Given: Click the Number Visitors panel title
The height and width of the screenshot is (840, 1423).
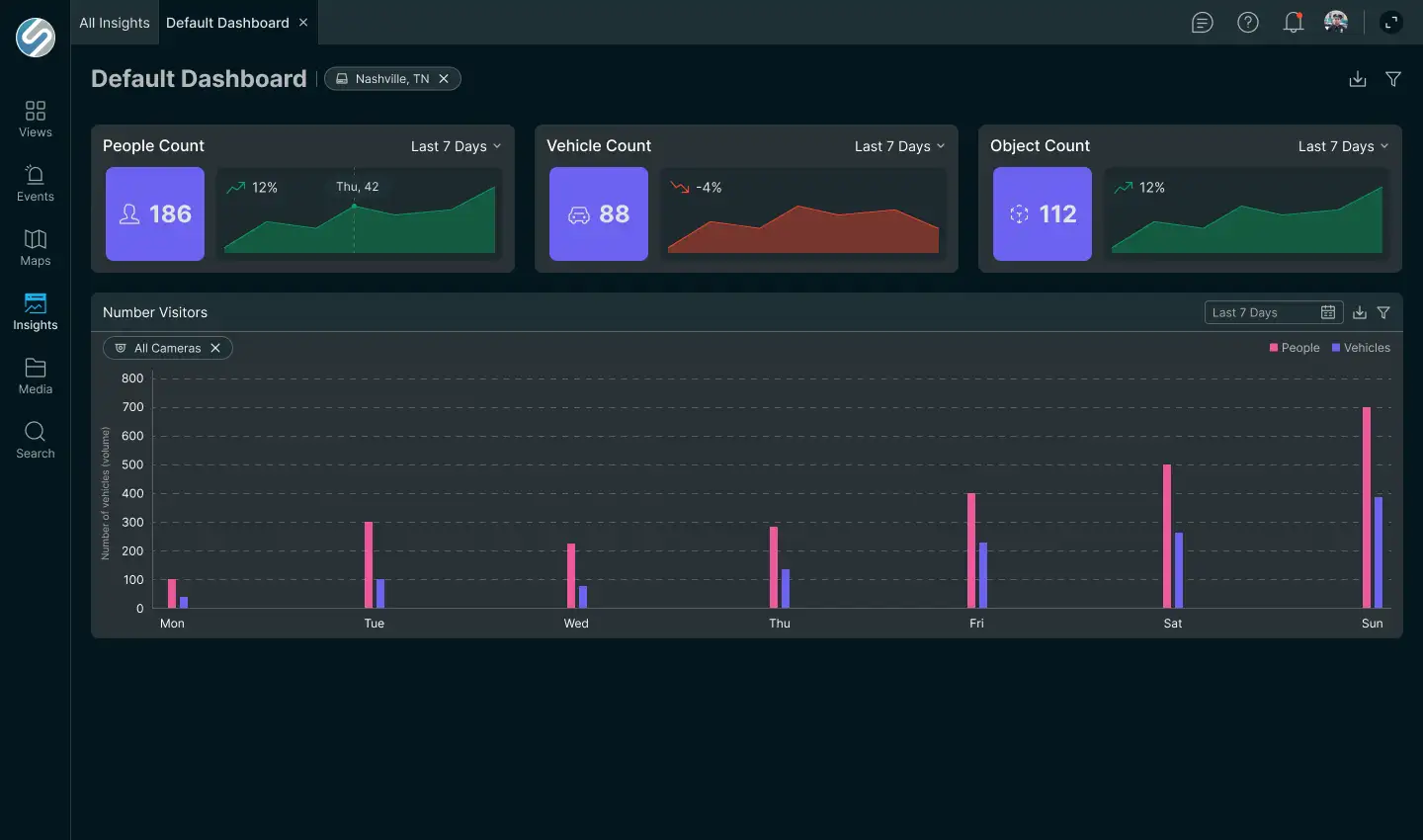Looking at the screenshot, I should (x=155, y=312).
